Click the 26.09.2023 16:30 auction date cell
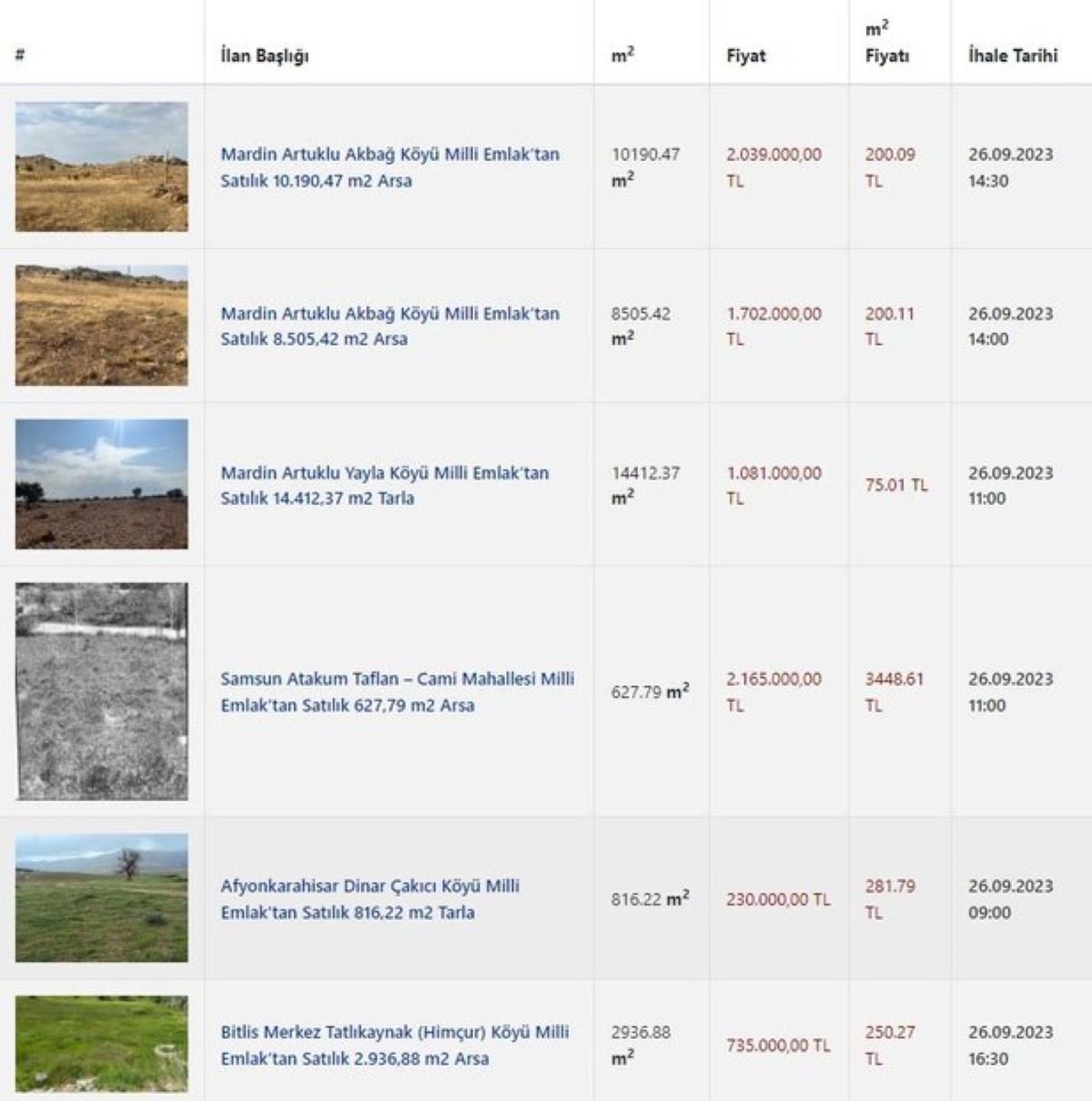Image resolution: width=1092 pixels, height=1101 pixels. (x=1010, y=1045)
